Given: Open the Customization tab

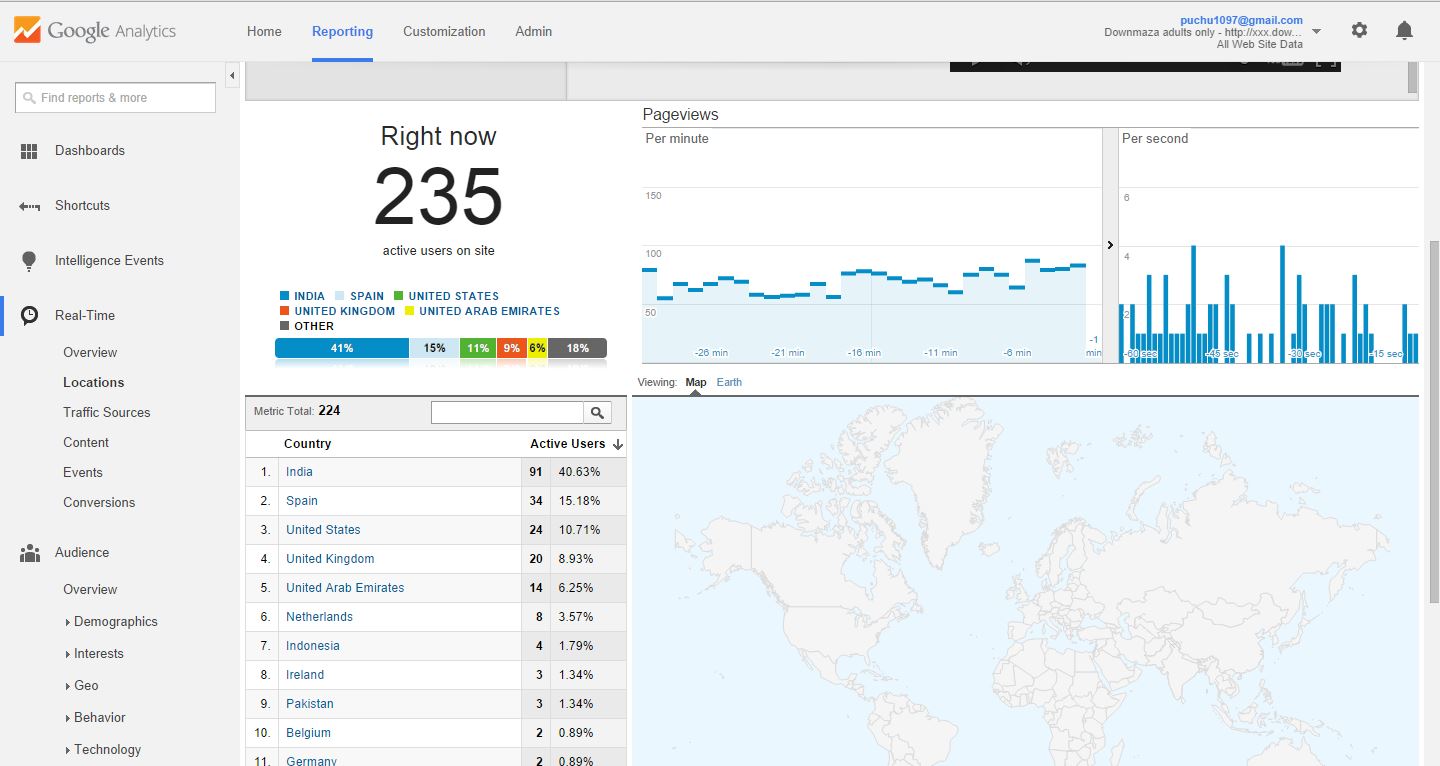Looking at the screenshot, I should 444,31.
